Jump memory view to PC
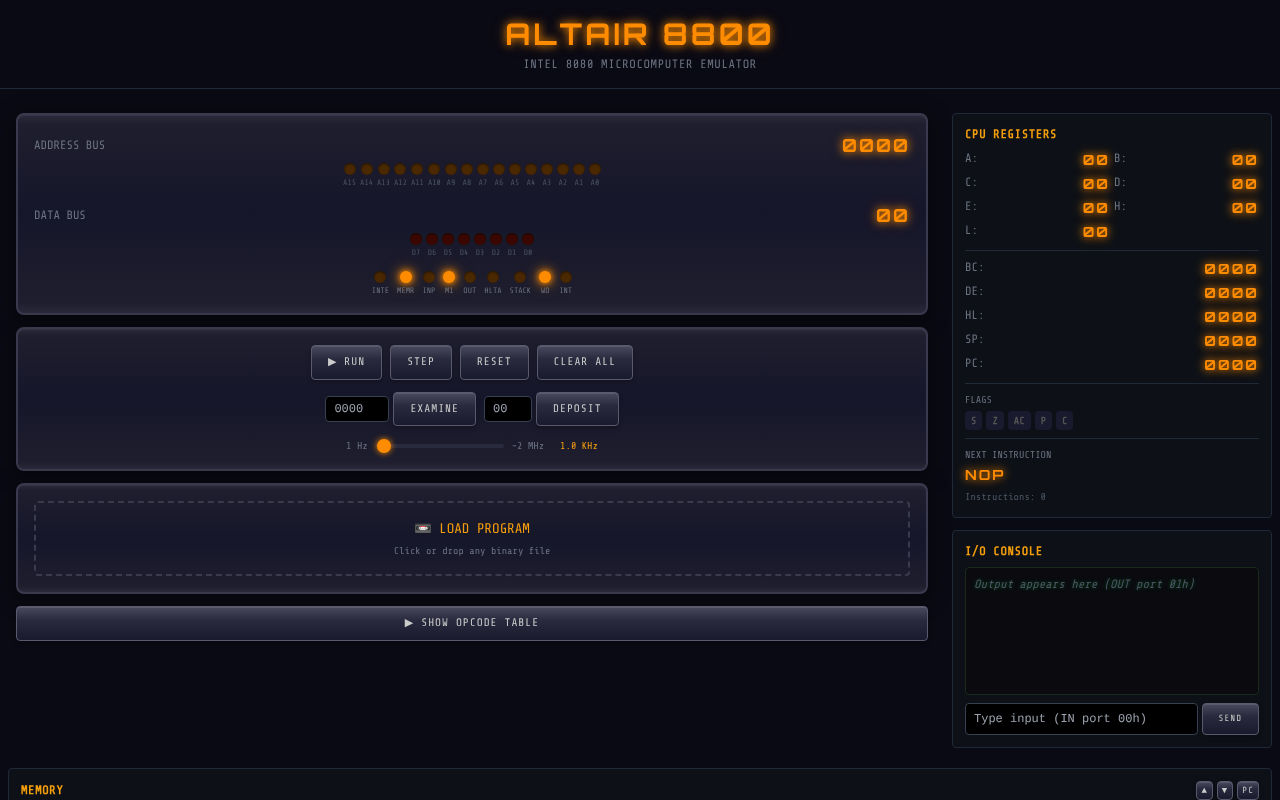 1248,790
